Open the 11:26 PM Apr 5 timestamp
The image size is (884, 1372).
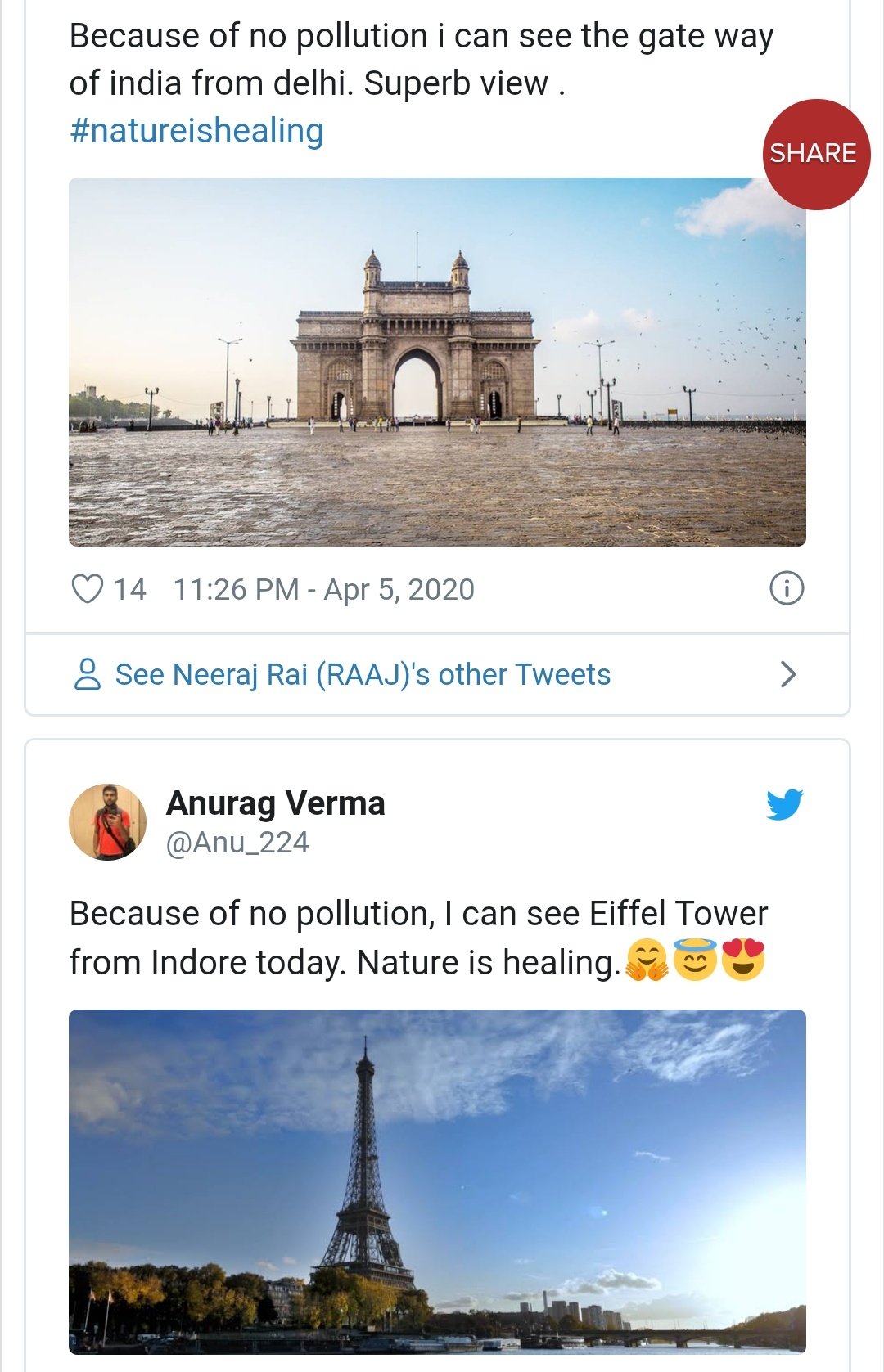coord(323,589)
